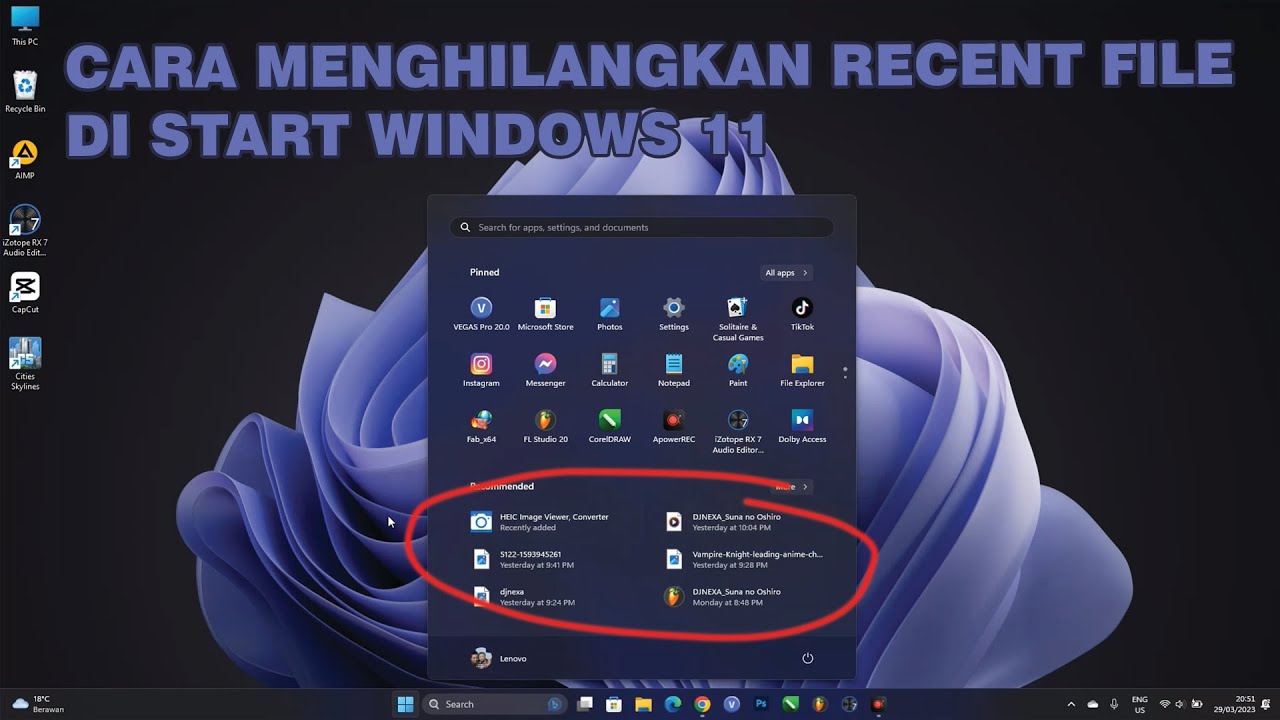The width and height of the screenshot is (1280, 720).
Task: Open Solitaire & Casual Games
Action: 738,319
